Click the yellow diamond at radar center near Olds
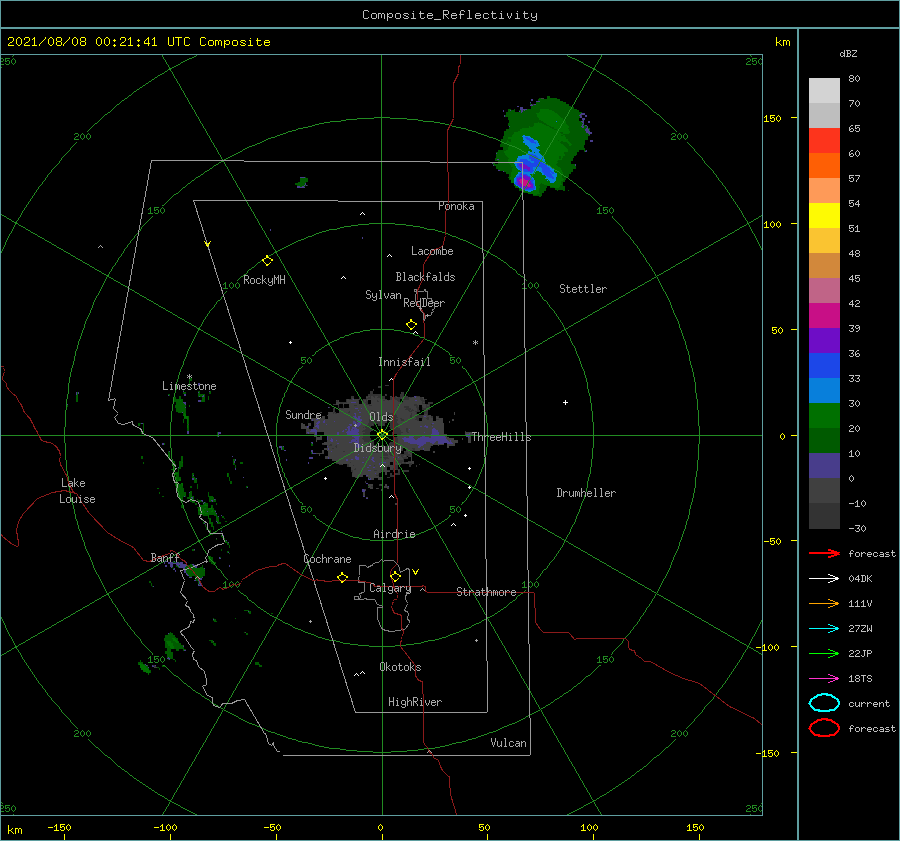 [382, 435]
